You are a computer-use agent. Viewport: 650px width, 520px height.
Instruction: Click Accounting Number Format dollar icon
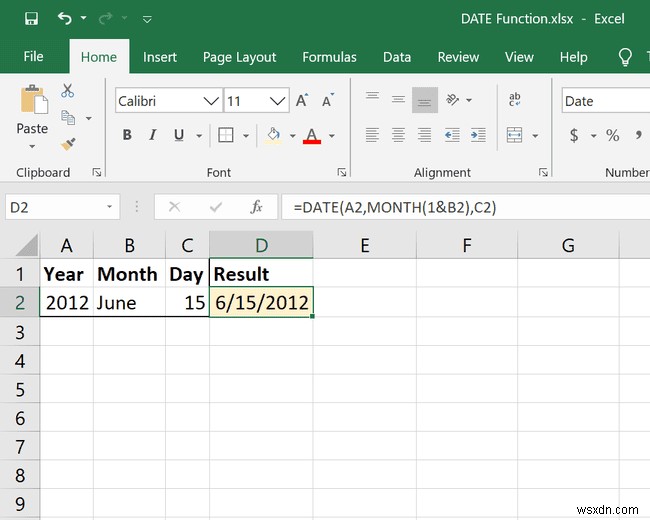[x=574, y=135]
